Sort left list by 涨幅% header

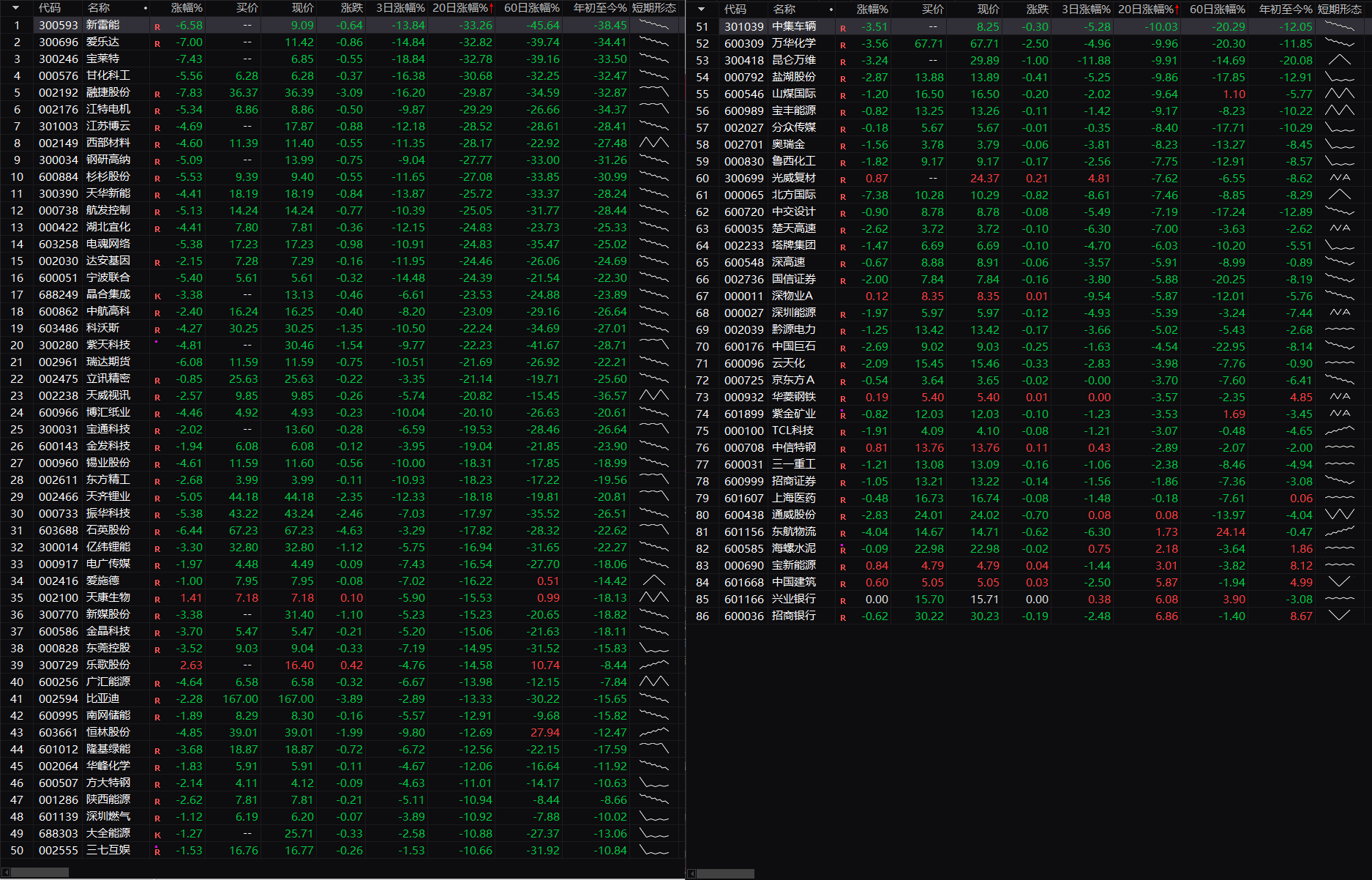(187, 8)
